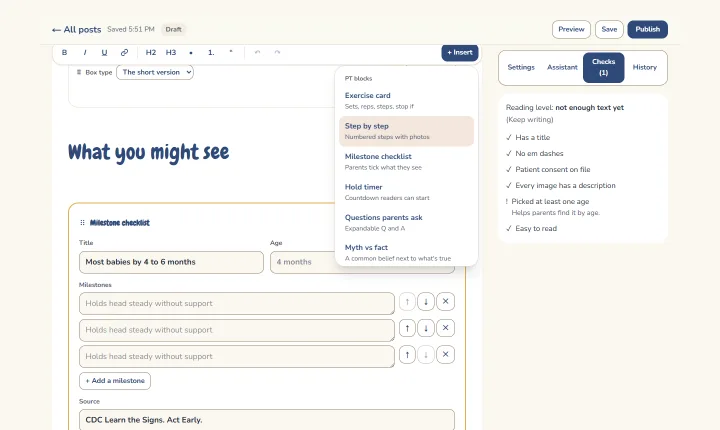This screenshot has height=430, width=720.
Task: Move second milestone row up
Action: point(407,328)
